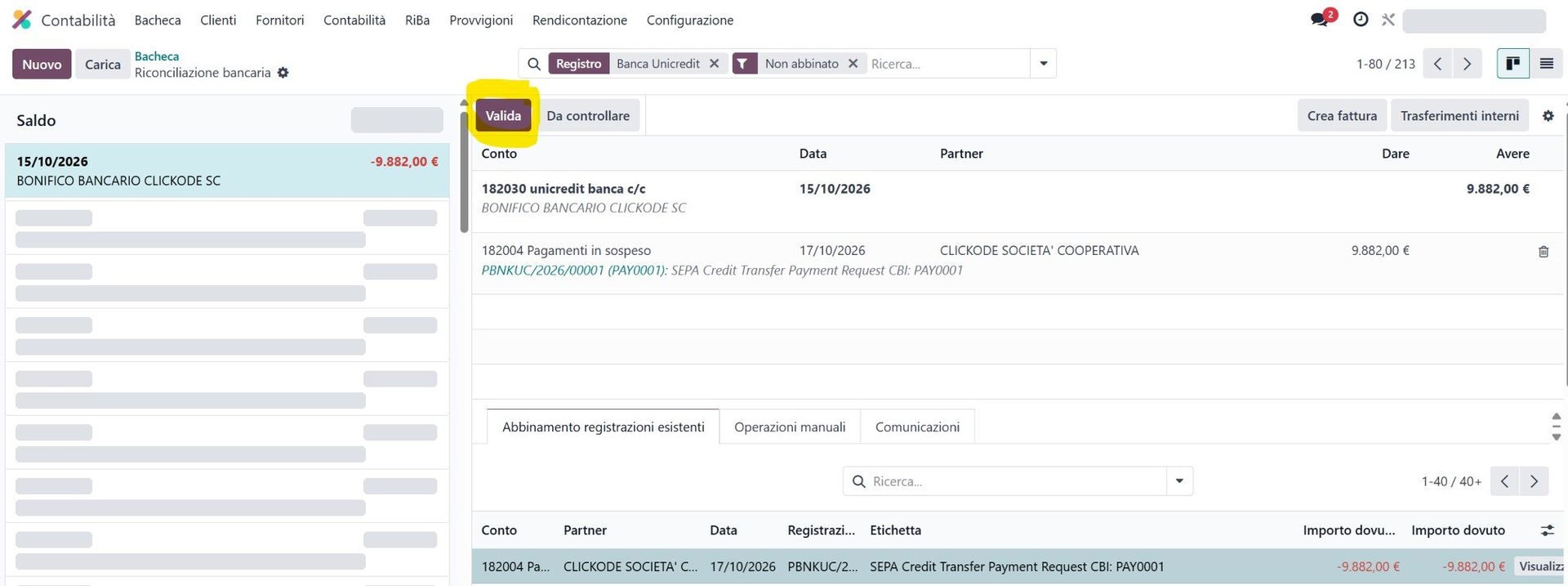The height and width of the screenshot is (586, 1568).
Task: Open gear settings beside Trasferimenti interni
Action: (x=1548, y=116)
